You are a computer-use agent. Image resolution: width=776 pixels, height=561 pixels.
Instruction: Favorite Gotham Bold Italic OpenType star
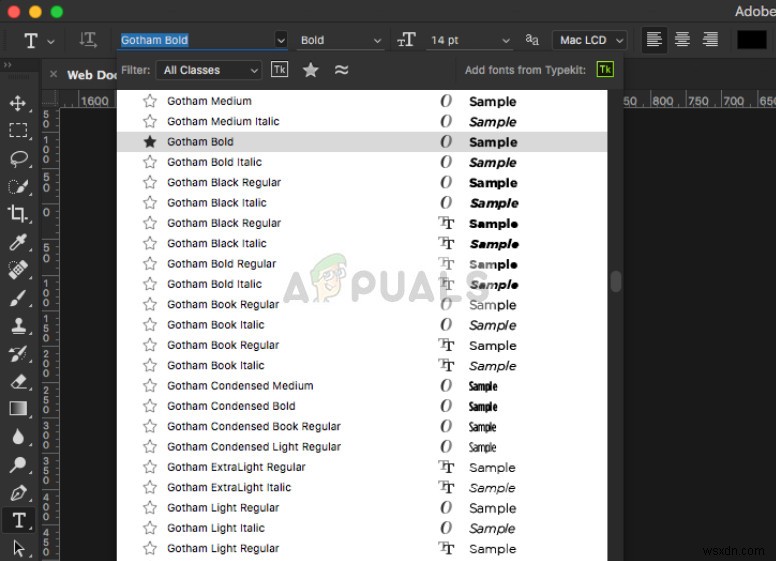[149, 162]
